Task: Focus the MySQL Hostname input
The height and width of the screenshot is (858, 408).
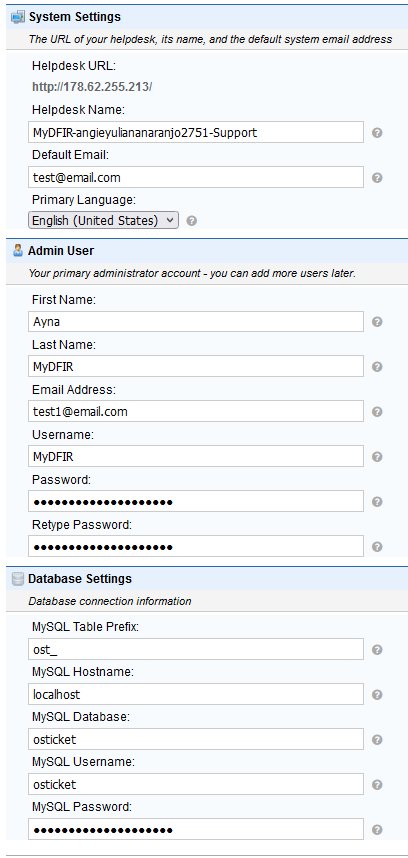Action: [x=196, y=694]
